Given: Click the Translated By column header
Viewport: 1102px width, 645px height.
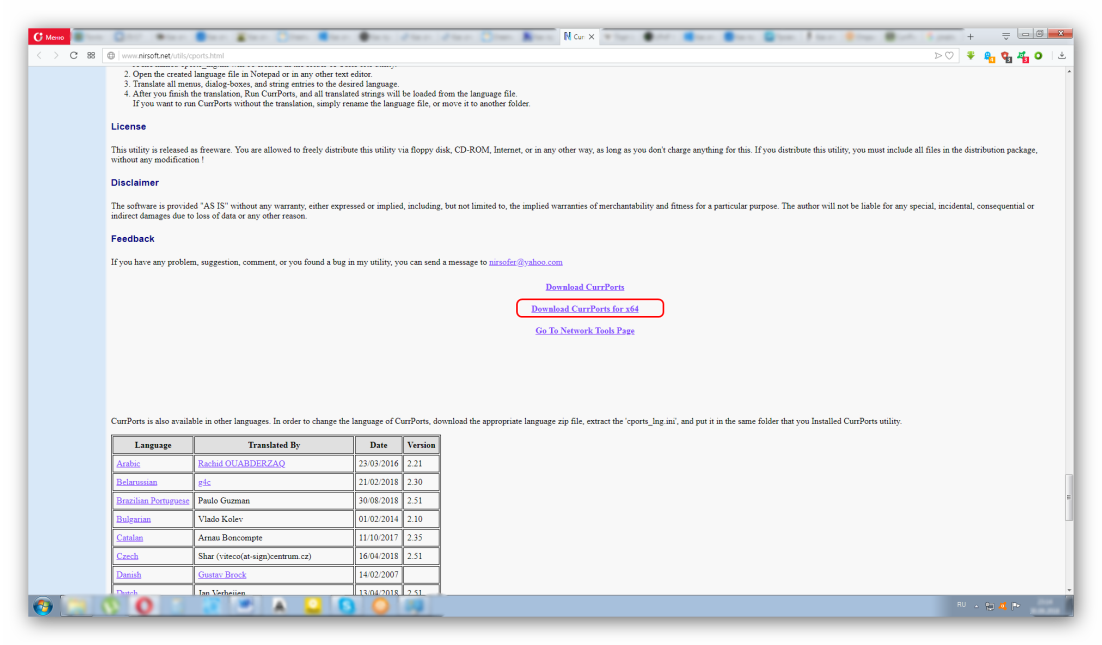Looking at the screenshot, I should pos(274,445).
